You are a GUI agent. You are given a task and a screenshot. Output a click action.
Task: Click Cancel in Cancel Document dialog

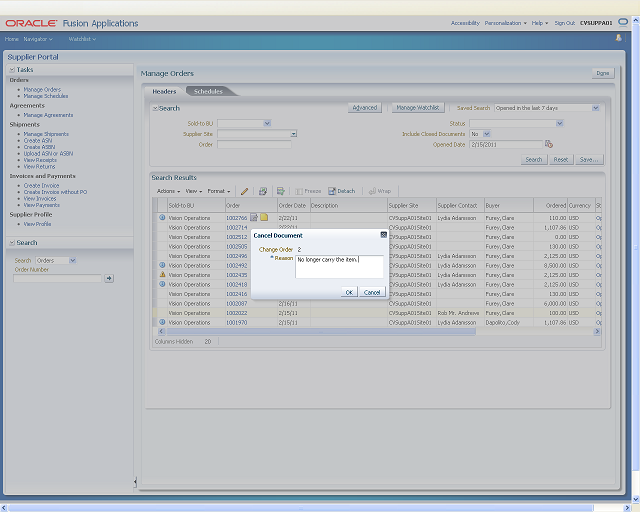point(372,292)
